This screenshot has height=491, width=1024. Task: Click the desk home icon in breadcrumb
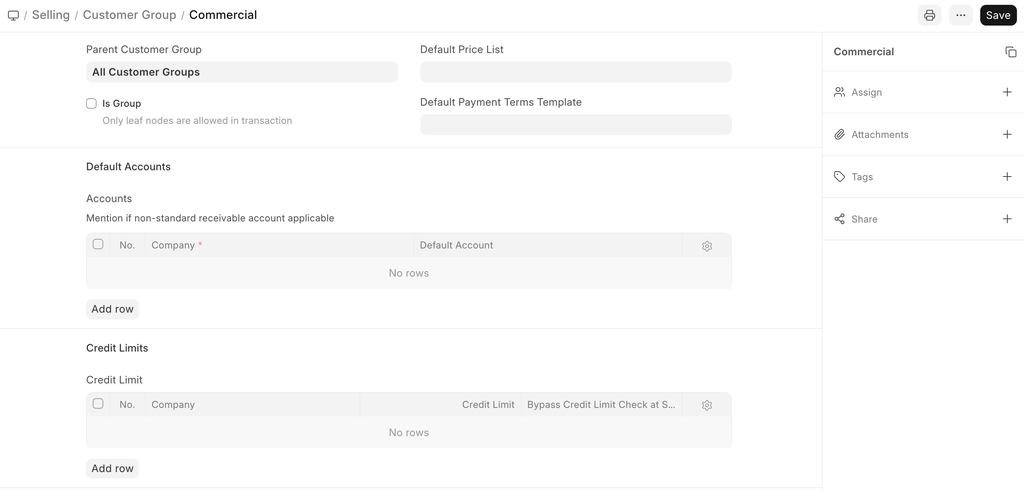[x=13, y=15]
